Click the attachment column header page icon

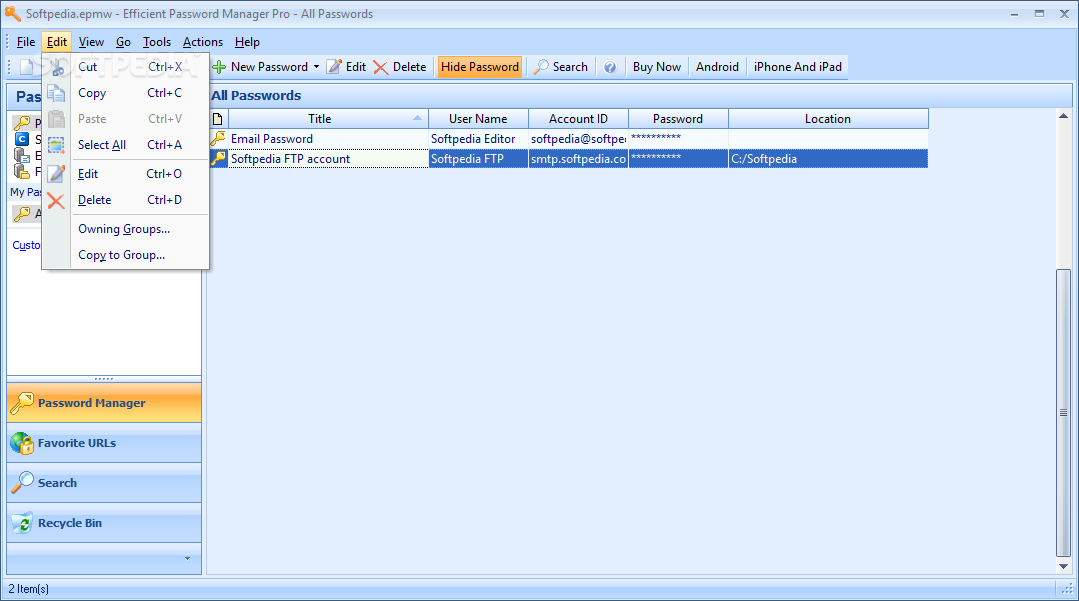click(x=217, y=119)
